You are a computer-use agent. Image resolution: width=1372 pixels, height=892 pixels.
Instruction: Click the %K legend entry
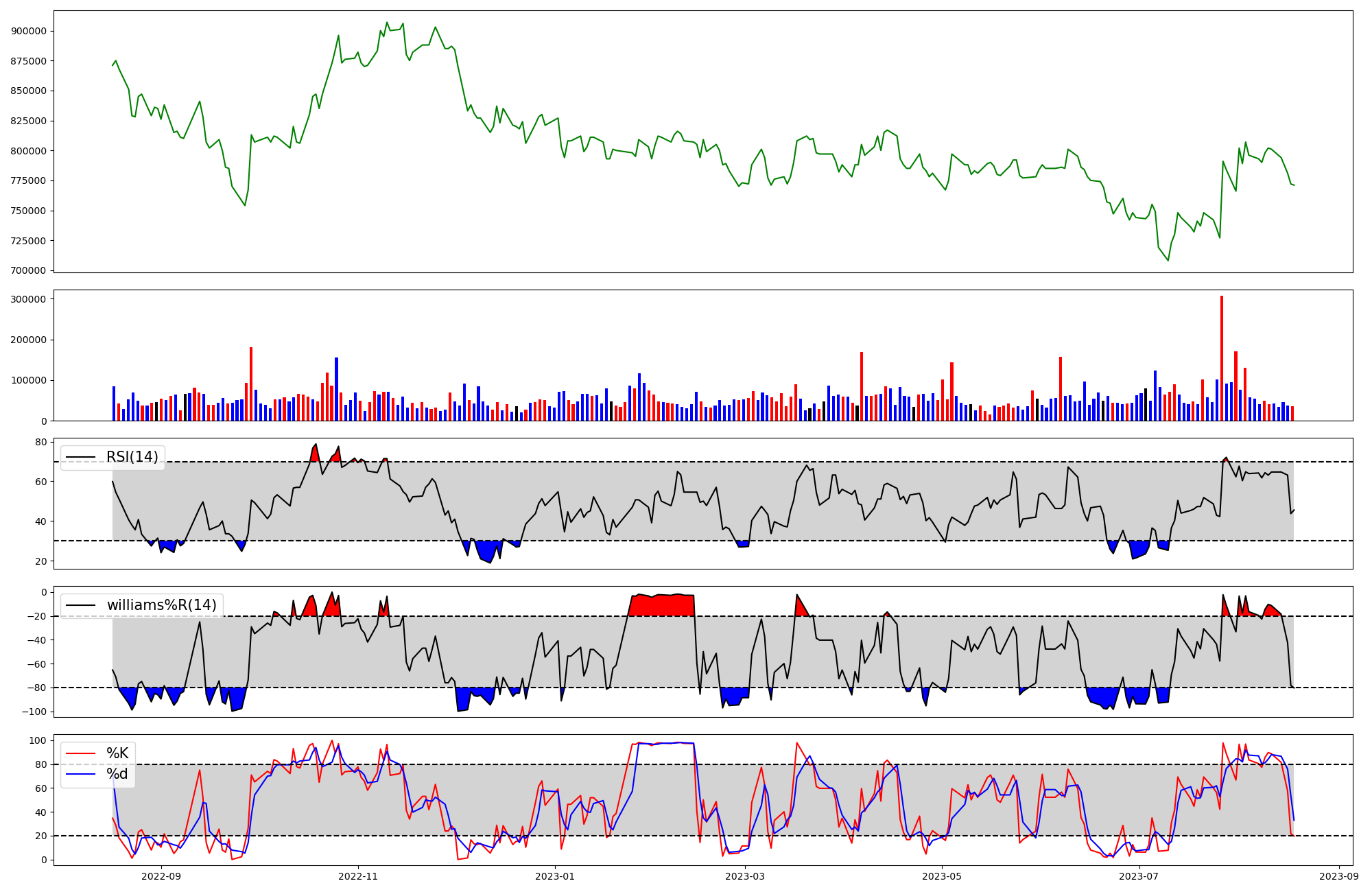click(117, 753)
